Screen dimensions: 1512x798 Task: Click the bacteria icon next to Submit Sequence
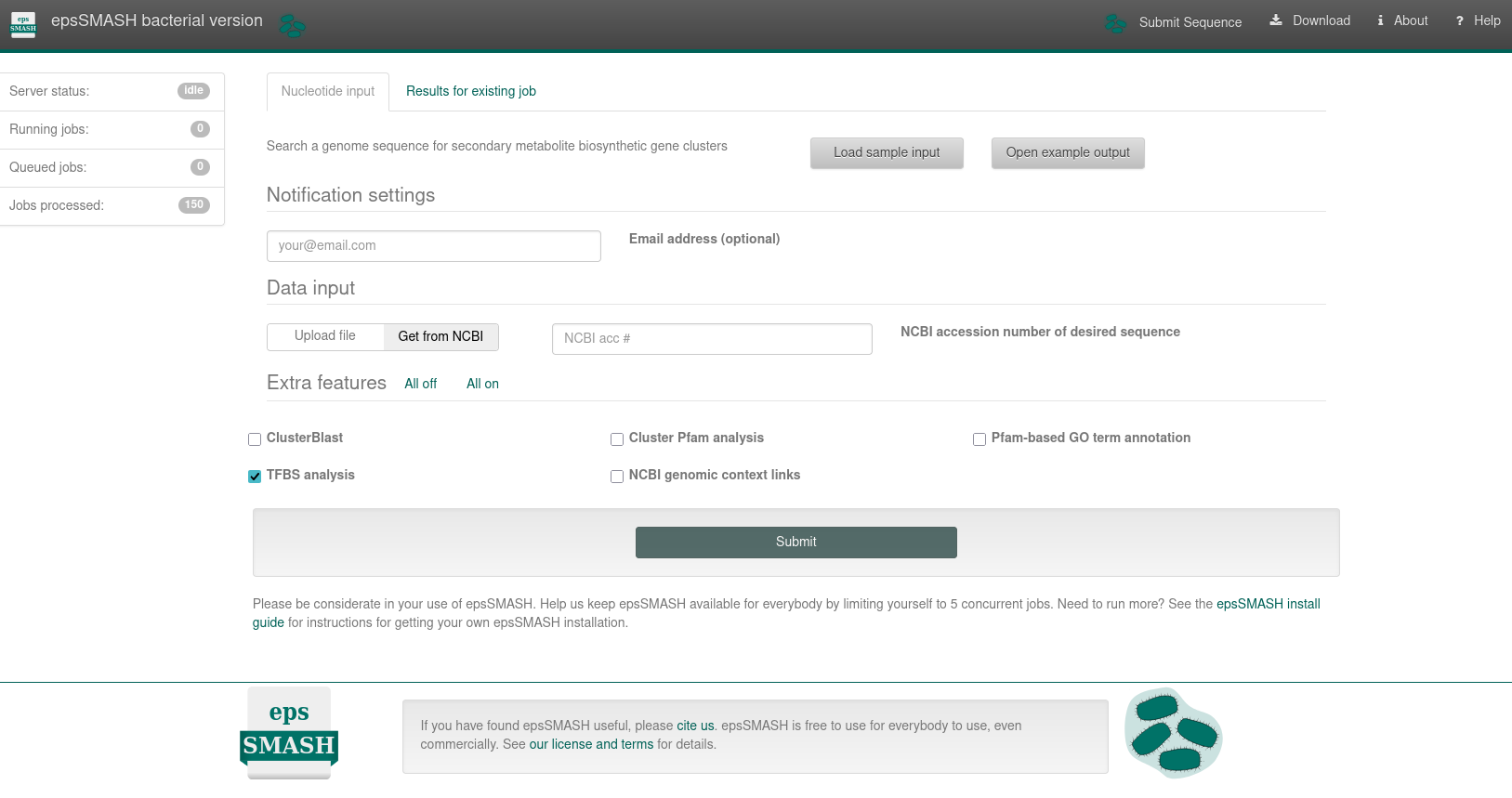(x=1115, y=23)
